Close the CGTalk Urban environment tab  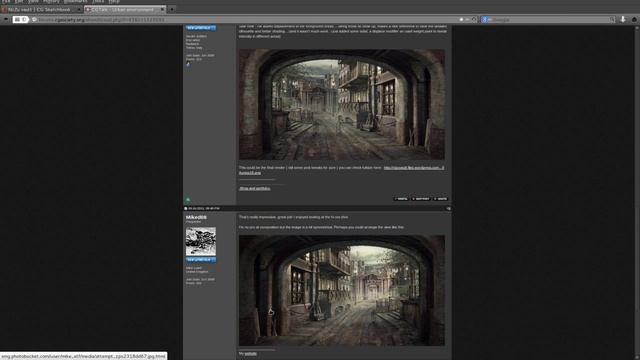pos(162,9)
